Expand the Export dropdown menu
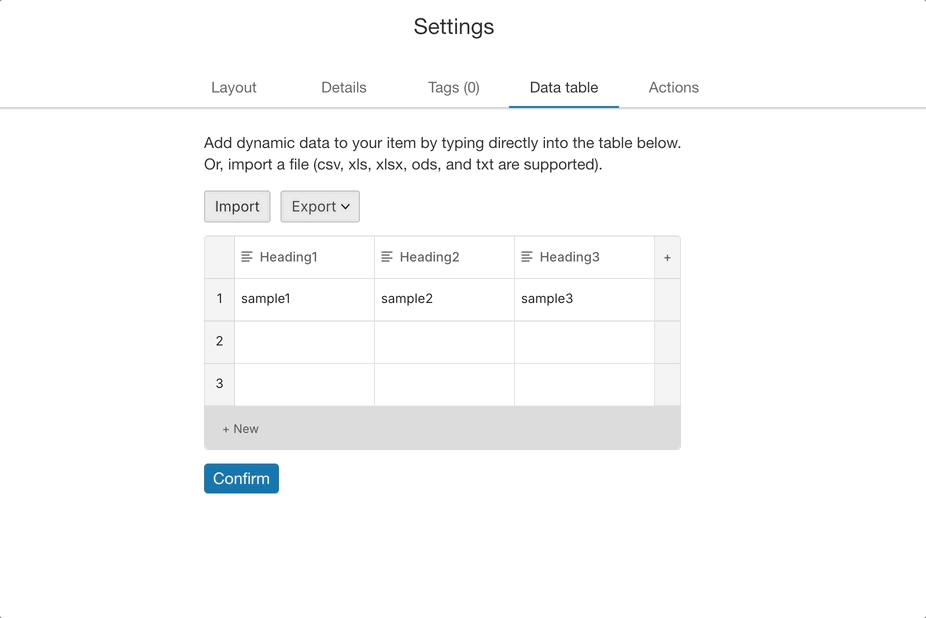The image size is (926, 618). point(320,207)
